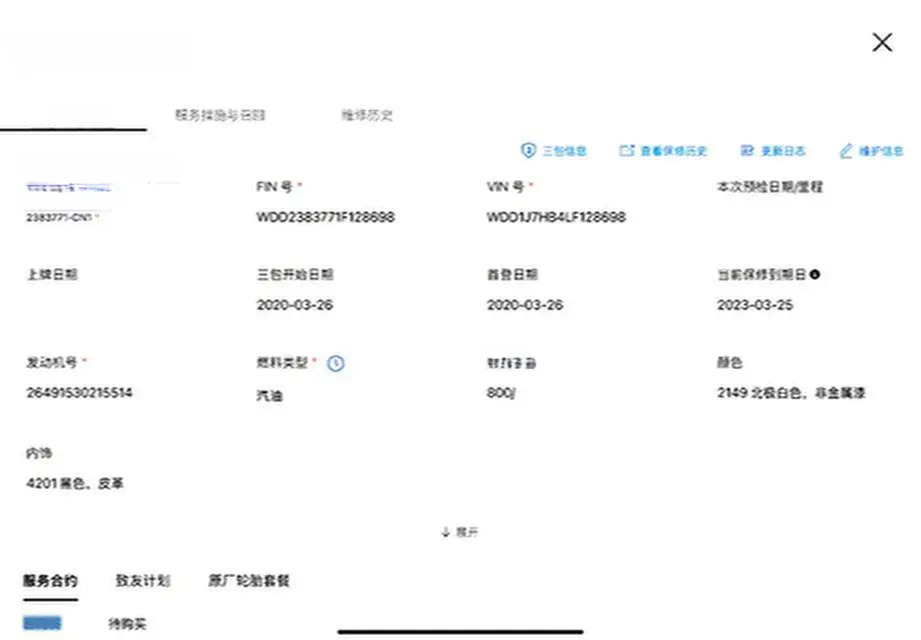Click the 待购买 status label

click(x=128, y=624)
